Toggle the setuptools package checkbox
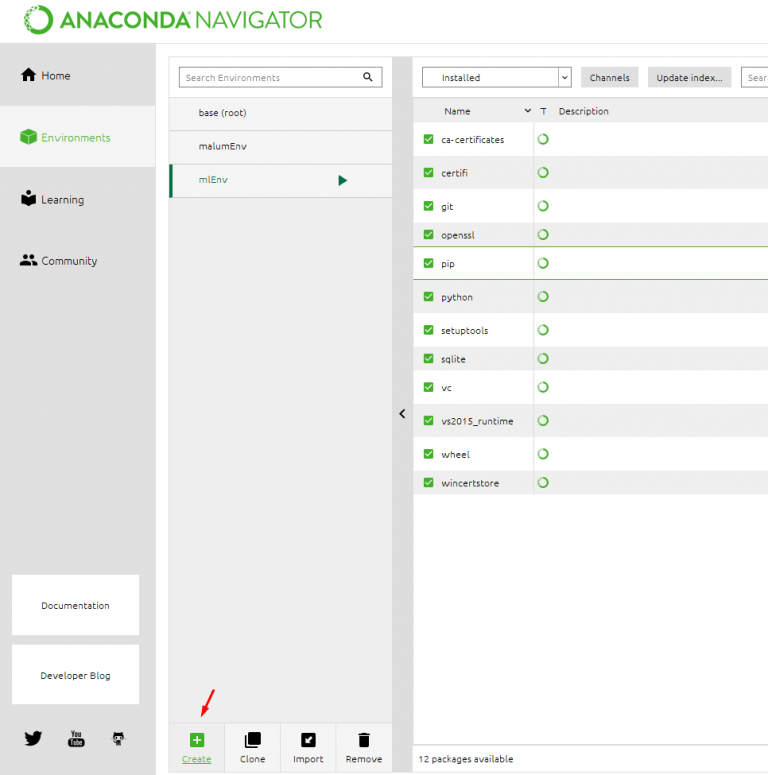 click(x=428, y=330)
